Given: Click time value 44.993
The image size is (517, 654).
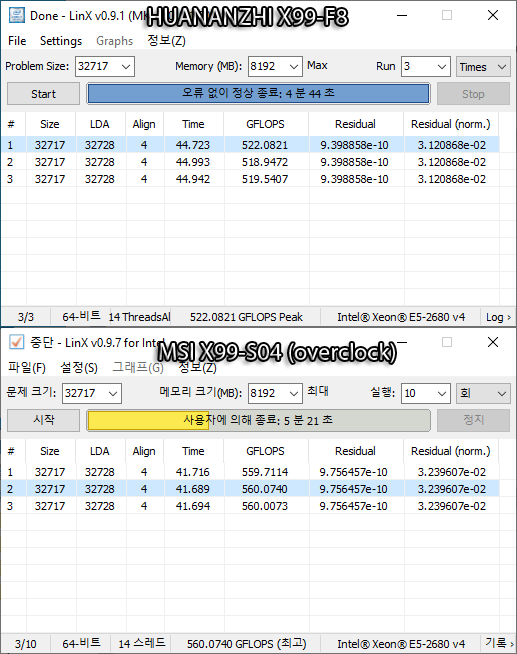Looking at the screenshot, I should pyautogui.click(x=193, y=162).
